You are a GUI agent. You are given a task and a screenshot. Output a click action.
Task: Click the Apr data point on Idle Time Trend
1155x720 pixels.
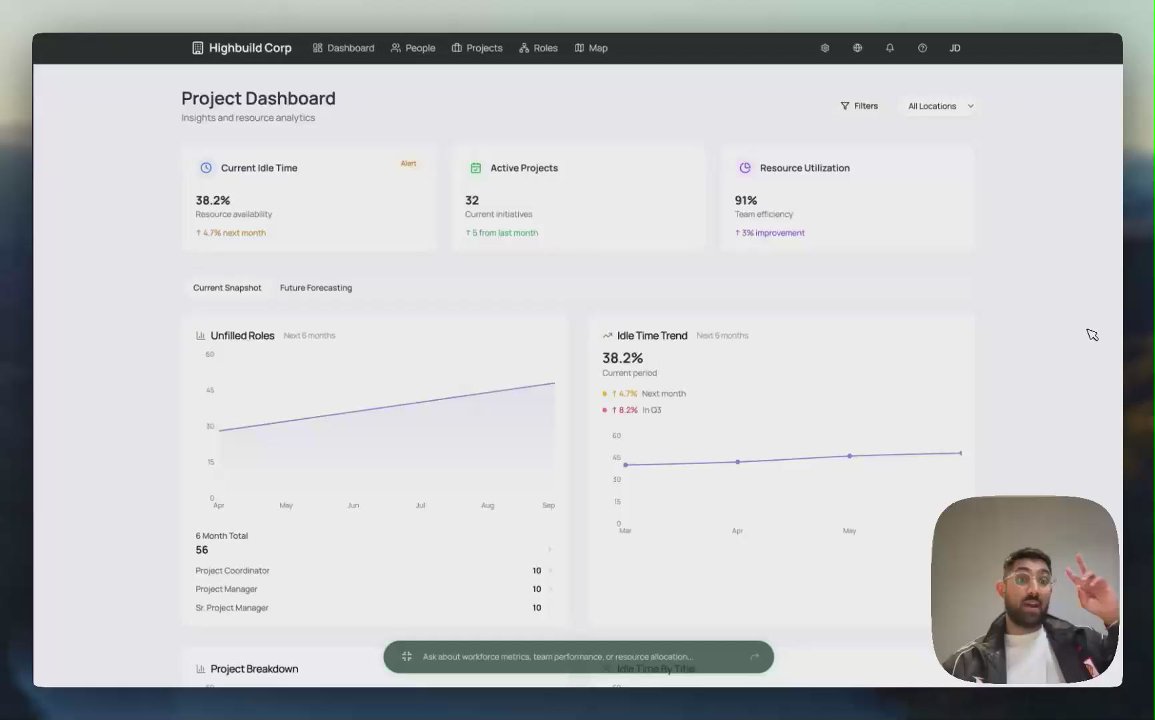[737, 462]
